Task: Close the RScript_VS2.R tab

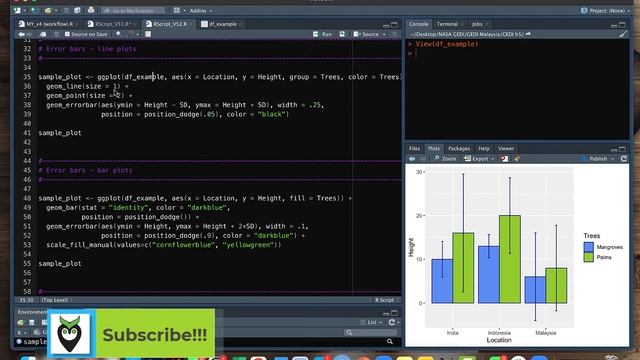Action: pyautogui.click(x=191, y=24)
